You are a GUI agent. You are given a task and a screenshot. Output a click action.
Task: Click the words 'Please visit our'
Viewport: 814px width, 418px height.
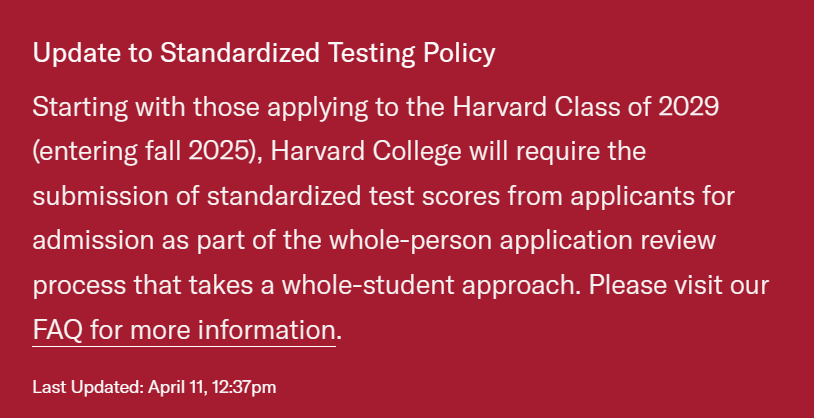coord(679,286)
